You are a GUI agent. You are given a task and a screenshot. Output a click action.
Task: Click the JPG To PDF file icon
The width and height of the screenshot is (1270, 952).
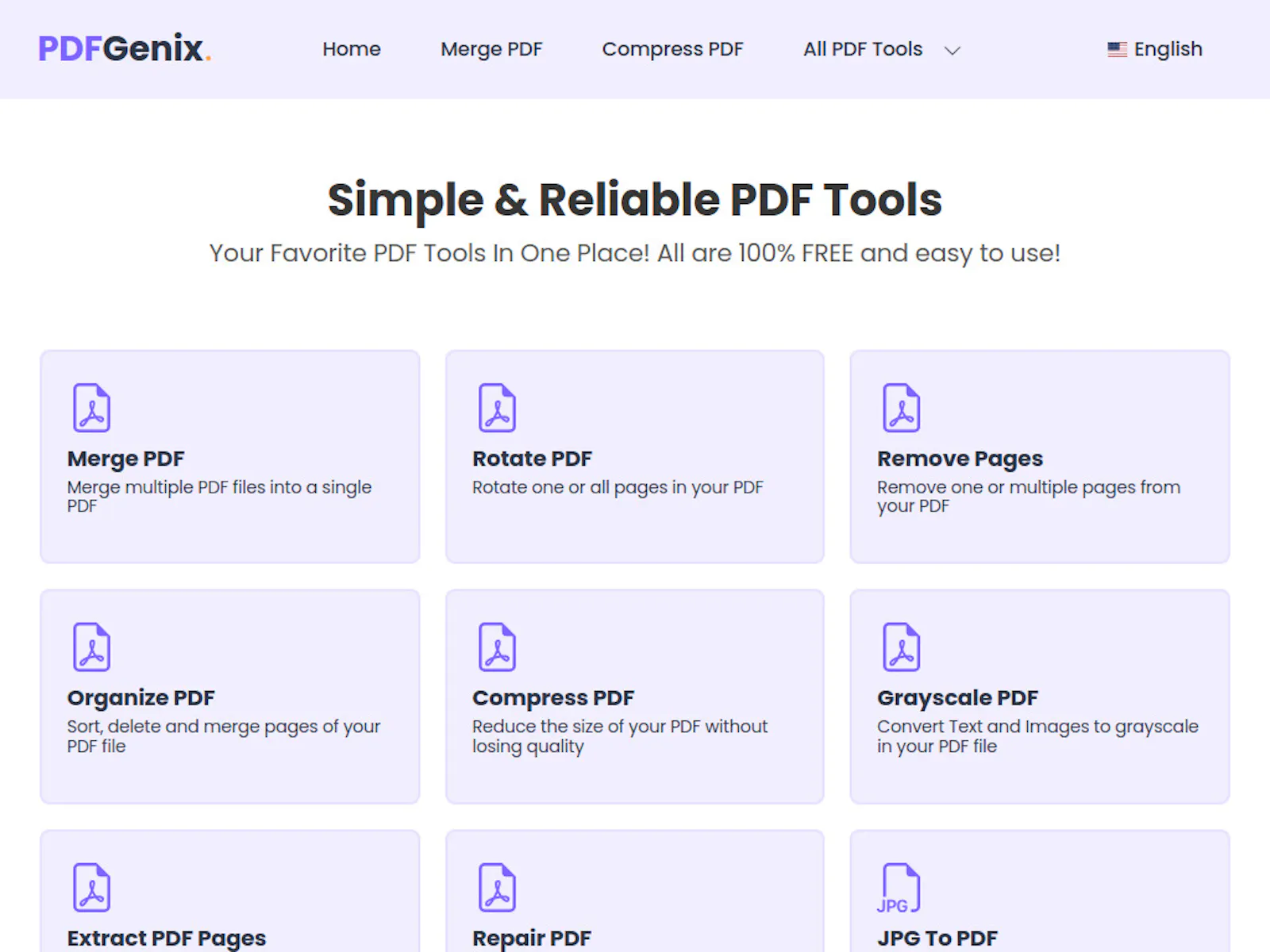click(x=899, y=888)
